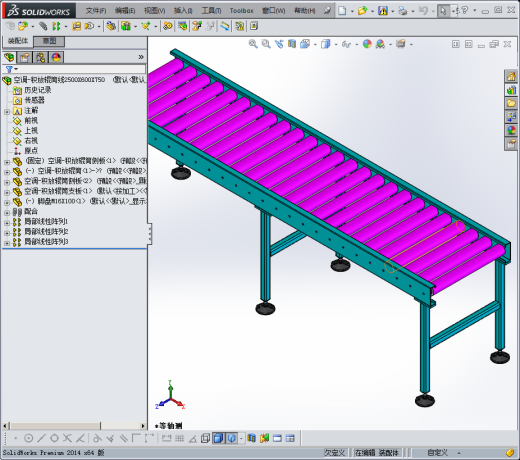The width and height of the screenshot is (520, 460).
Task: Click the Section View icon
Action: (292, 44)
